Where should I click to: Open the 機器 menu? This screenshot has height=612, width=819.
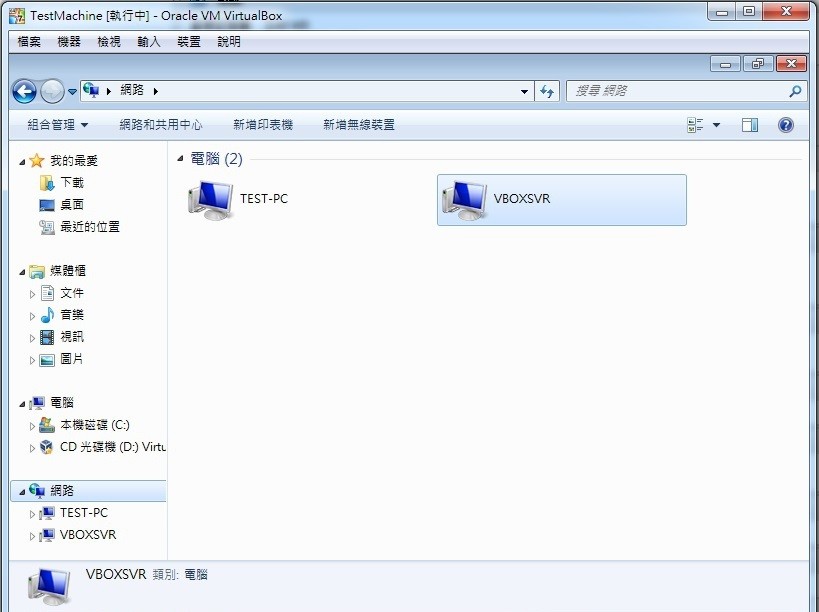click(x=69, y=41)
